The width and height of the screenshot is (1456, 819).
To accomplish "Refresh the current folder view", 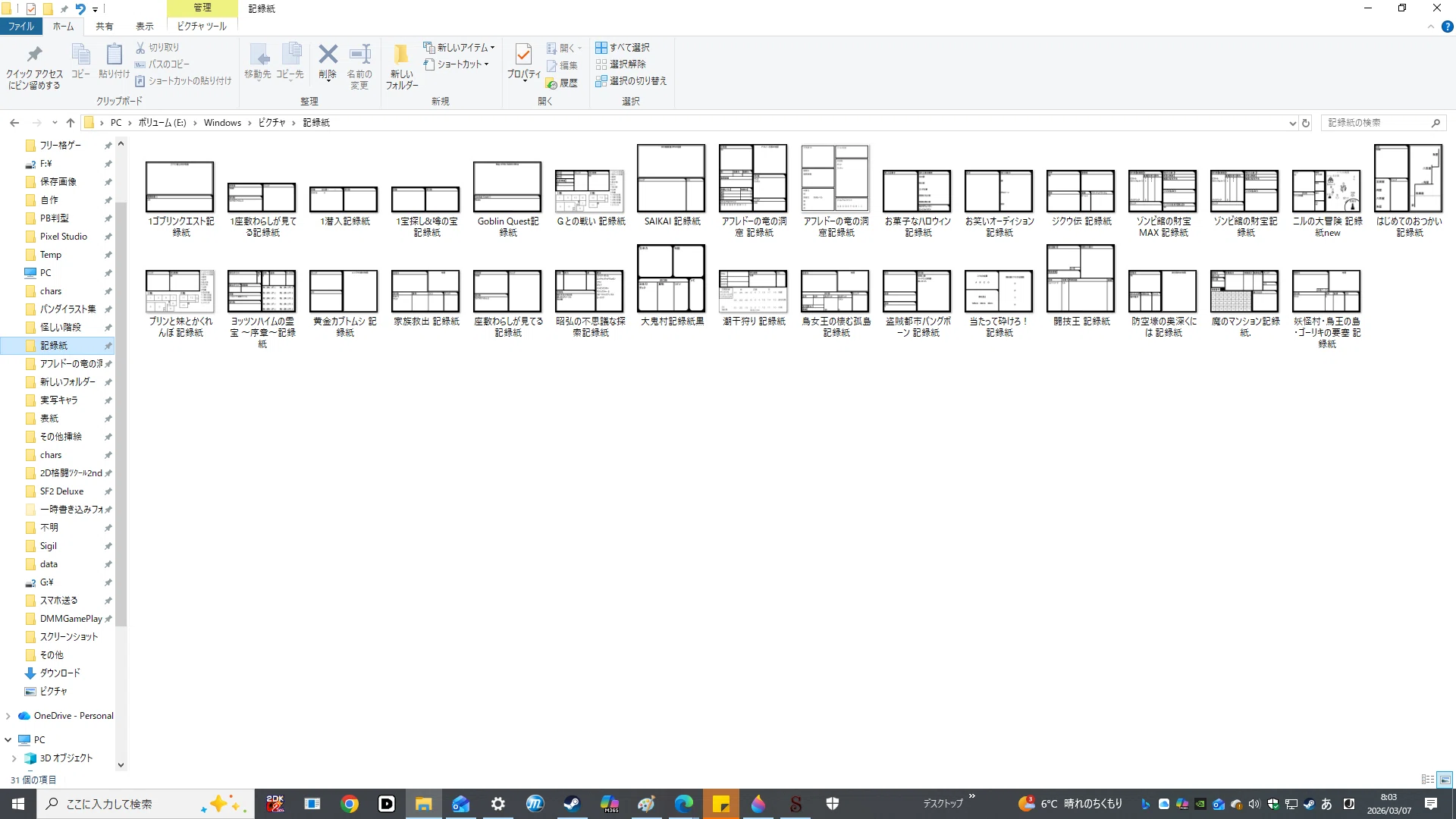I will (x=1306, y=123).
